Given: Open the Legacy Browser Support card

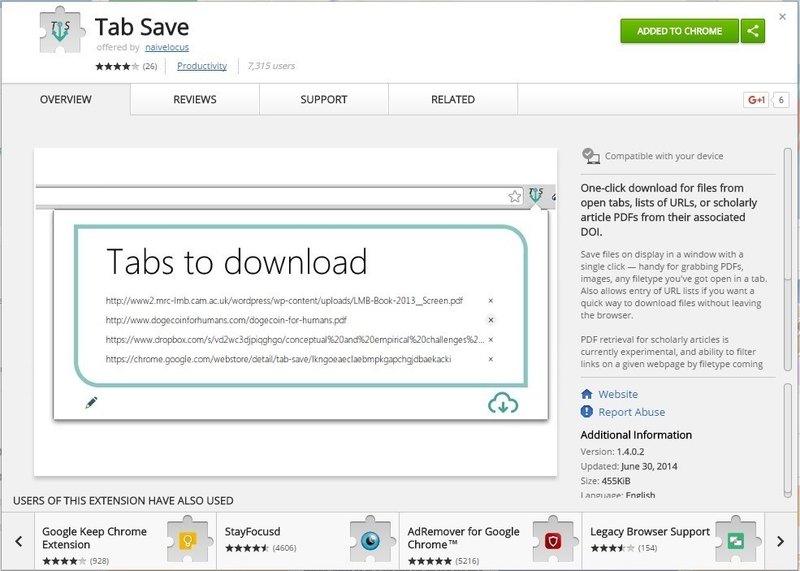Looking at the screenshot, I should pyautogui.click(x=673, y=541).
